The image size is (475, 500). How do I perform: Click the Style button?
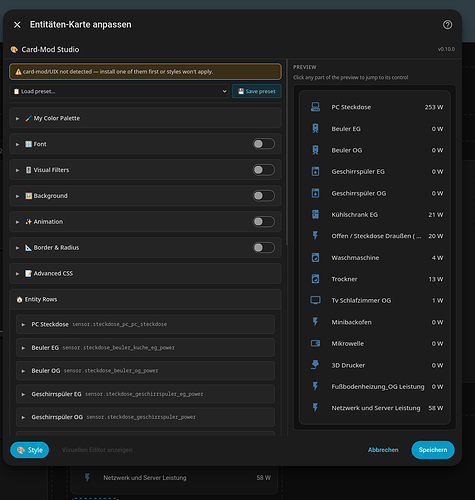[x=30, y=450]
